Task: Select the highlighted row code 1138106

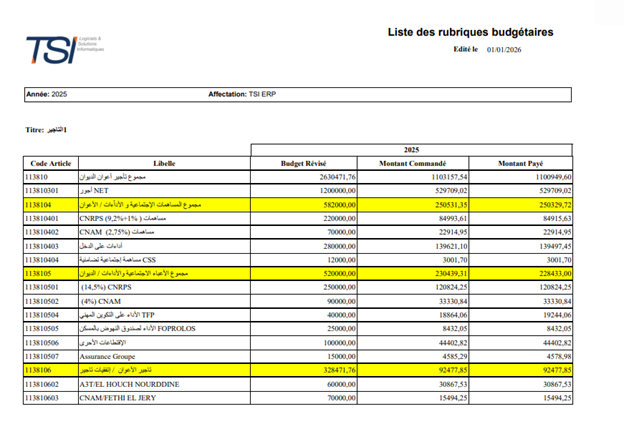Action: coord(38,370)
